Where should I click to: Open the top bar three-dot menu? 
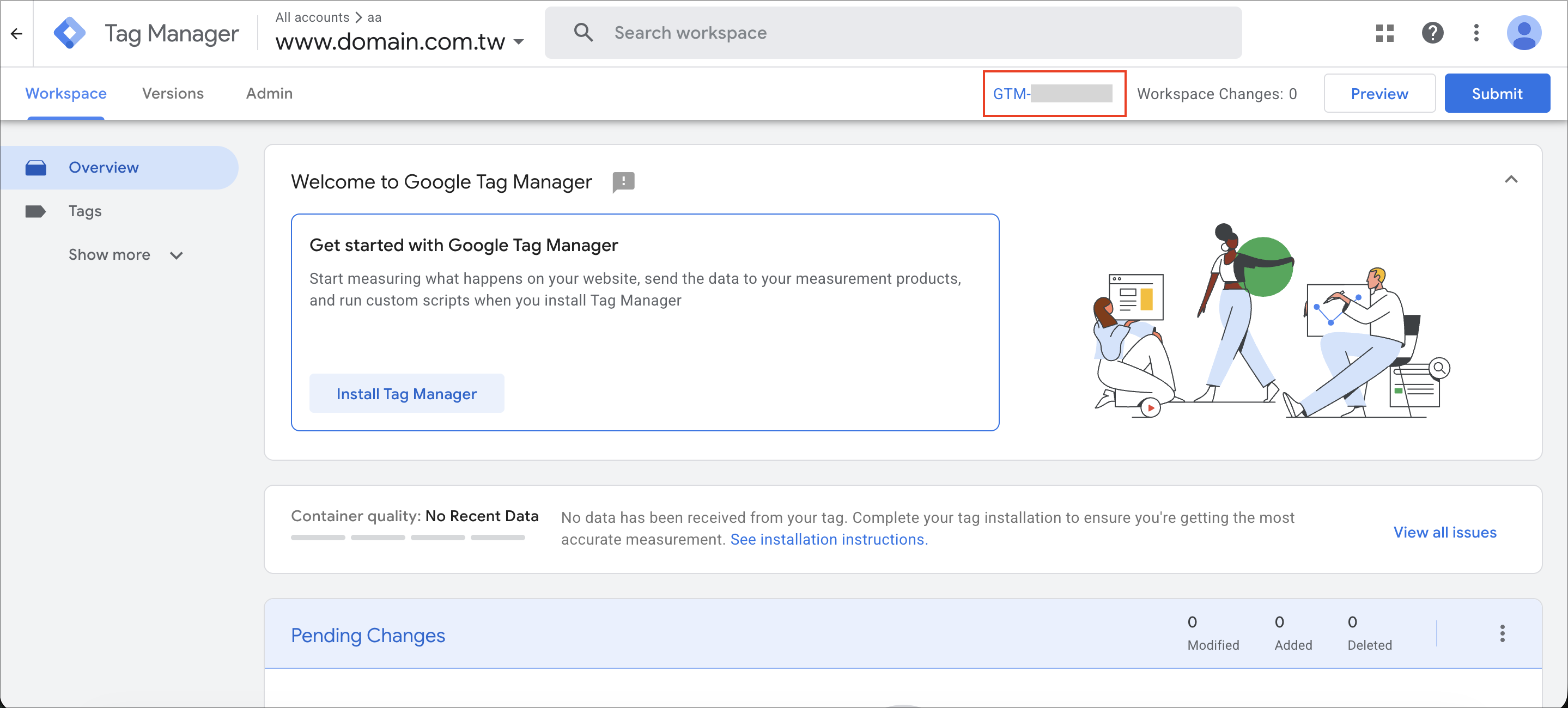(x=1476, y=33)
